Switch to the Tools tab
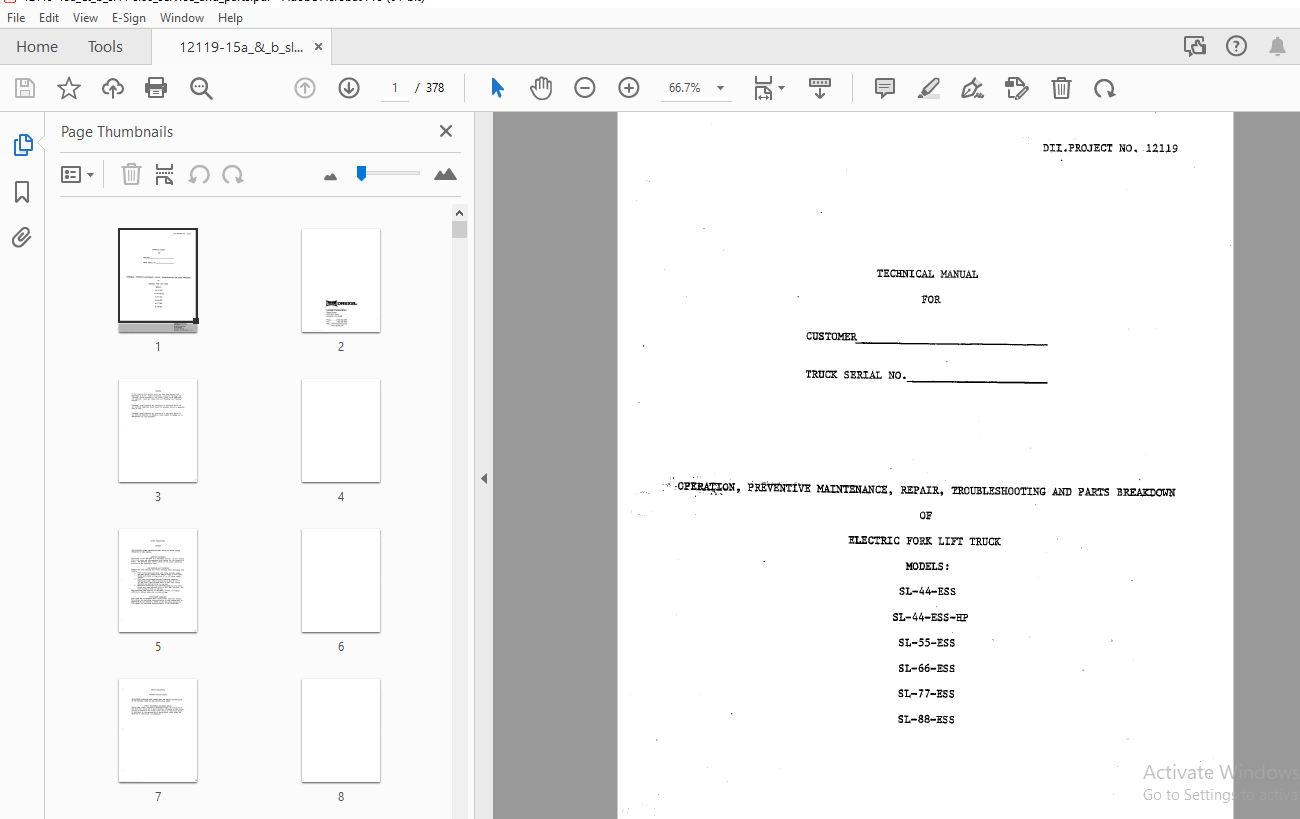The width and height of the screenshot is (1300, 819). 105,47
